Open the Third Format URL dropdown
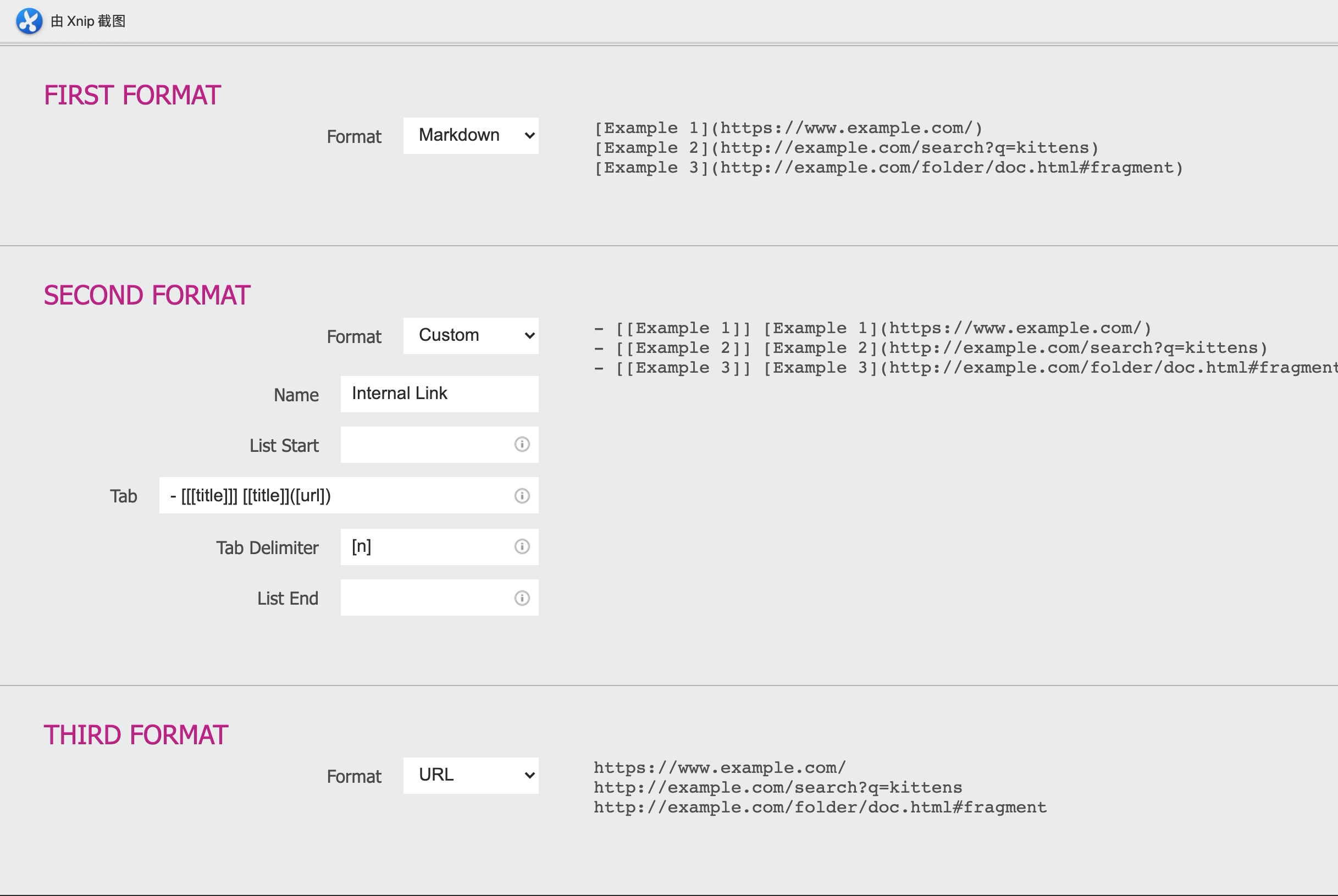Screen dimensions: 1338x896 click(471, 776)
